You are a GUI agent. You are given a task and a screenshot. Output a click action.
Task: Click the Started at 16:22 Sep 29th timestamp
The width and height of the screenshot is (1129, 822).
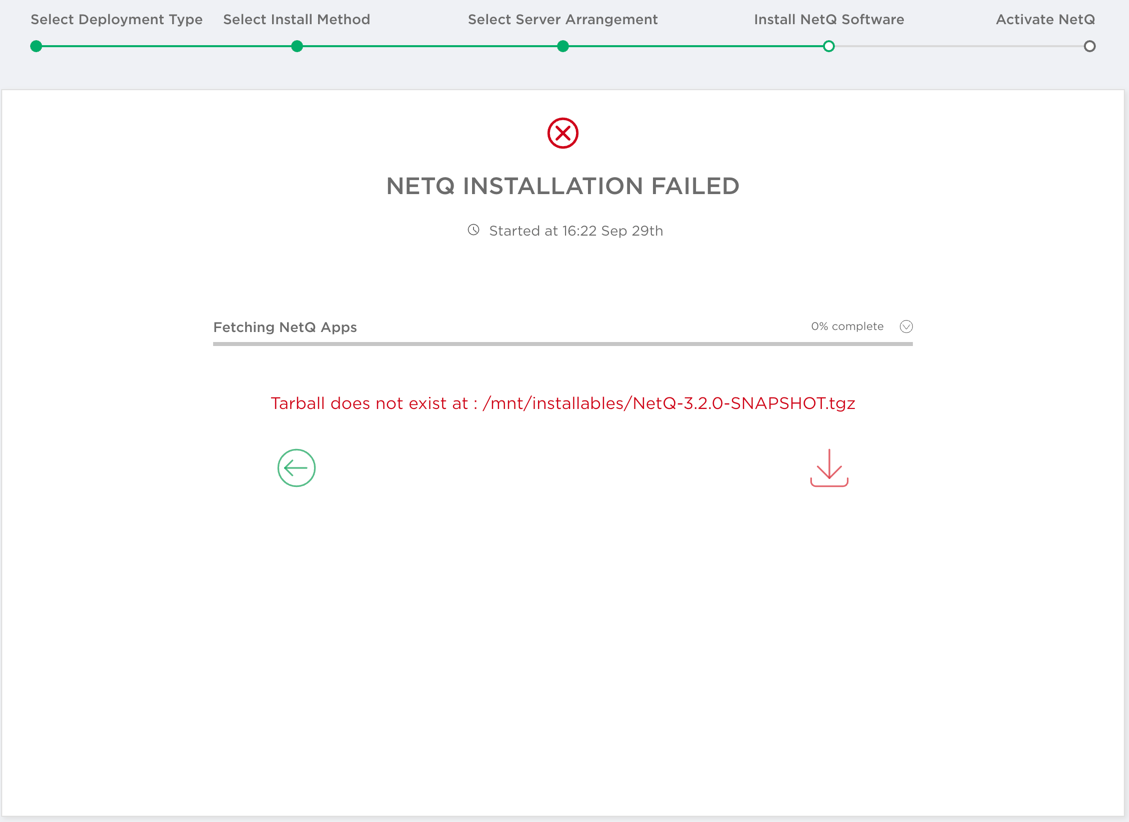coord(576,231)
